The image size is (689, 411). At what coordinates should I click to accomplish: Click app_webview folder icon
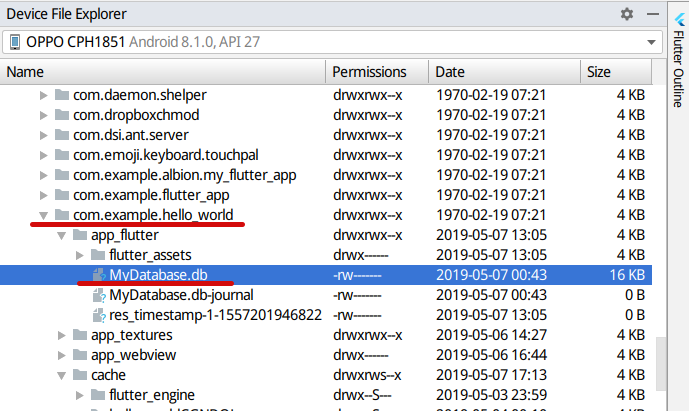[80, 355]
